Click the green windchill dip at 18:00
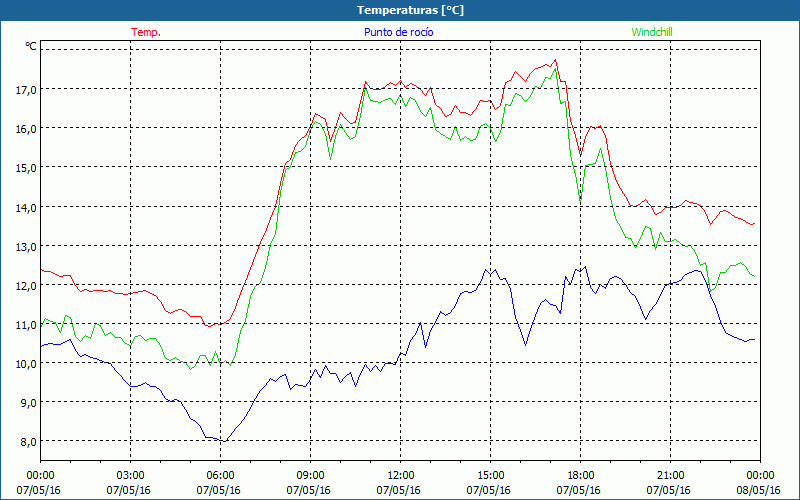 point(581,201)
